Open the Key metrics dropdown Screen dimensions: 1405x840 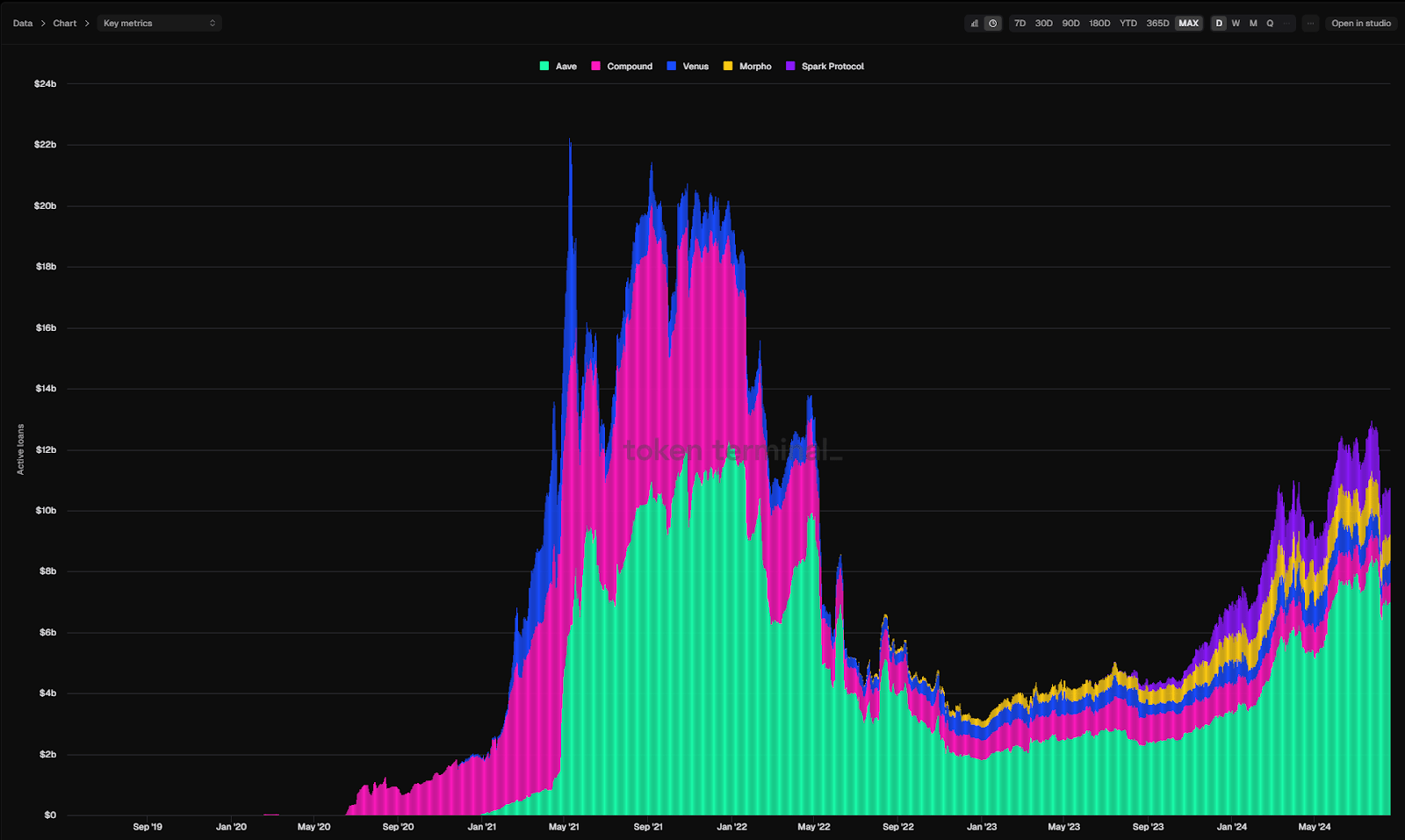160,23
